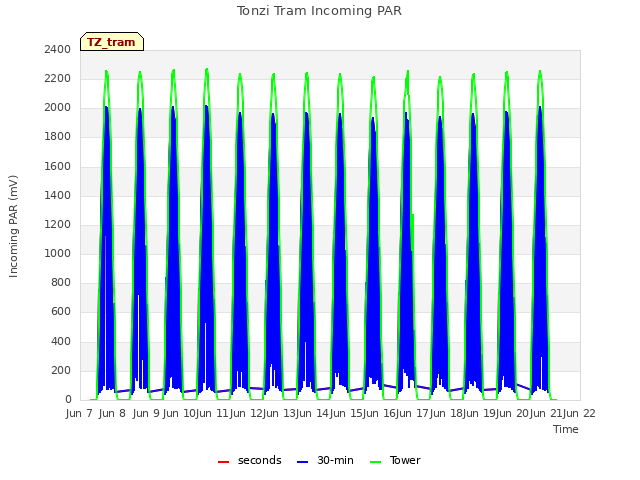The width and height of the screenshot is (640, 480).
Task: Click the Jun 10 x-axis date label
Action: (x=180, y=413)
